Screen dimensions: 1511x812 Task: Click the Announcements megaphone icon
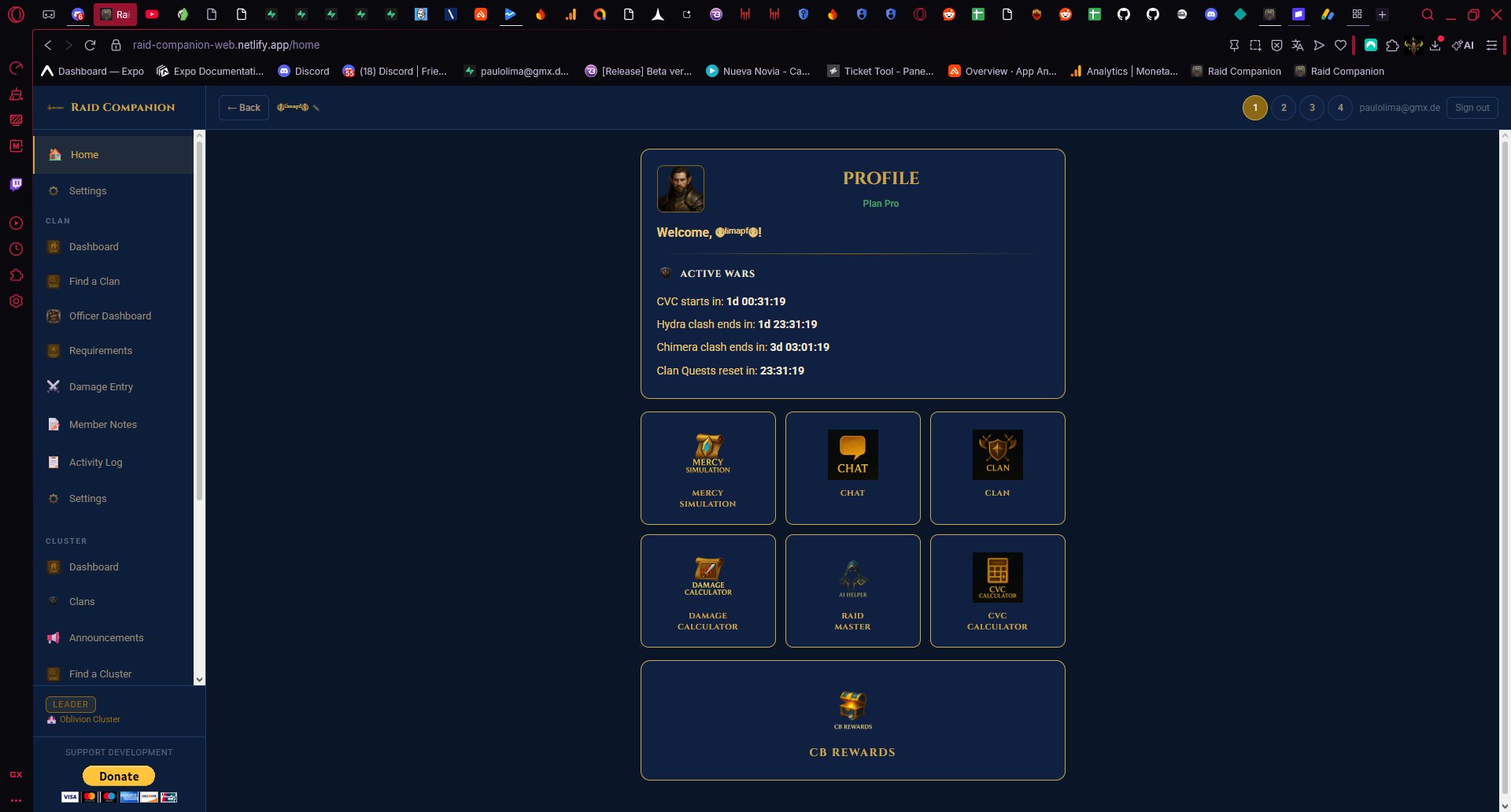(x=54, y=638)
